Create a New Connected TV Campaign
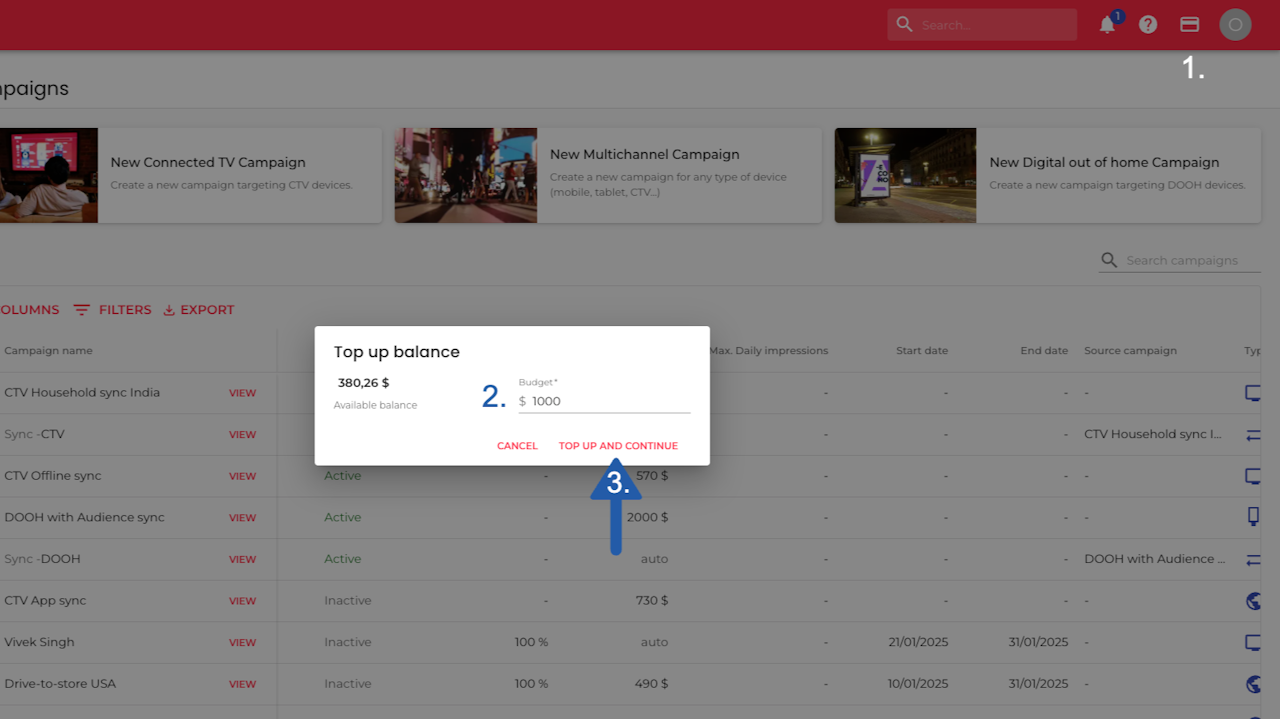 [190, 175]
